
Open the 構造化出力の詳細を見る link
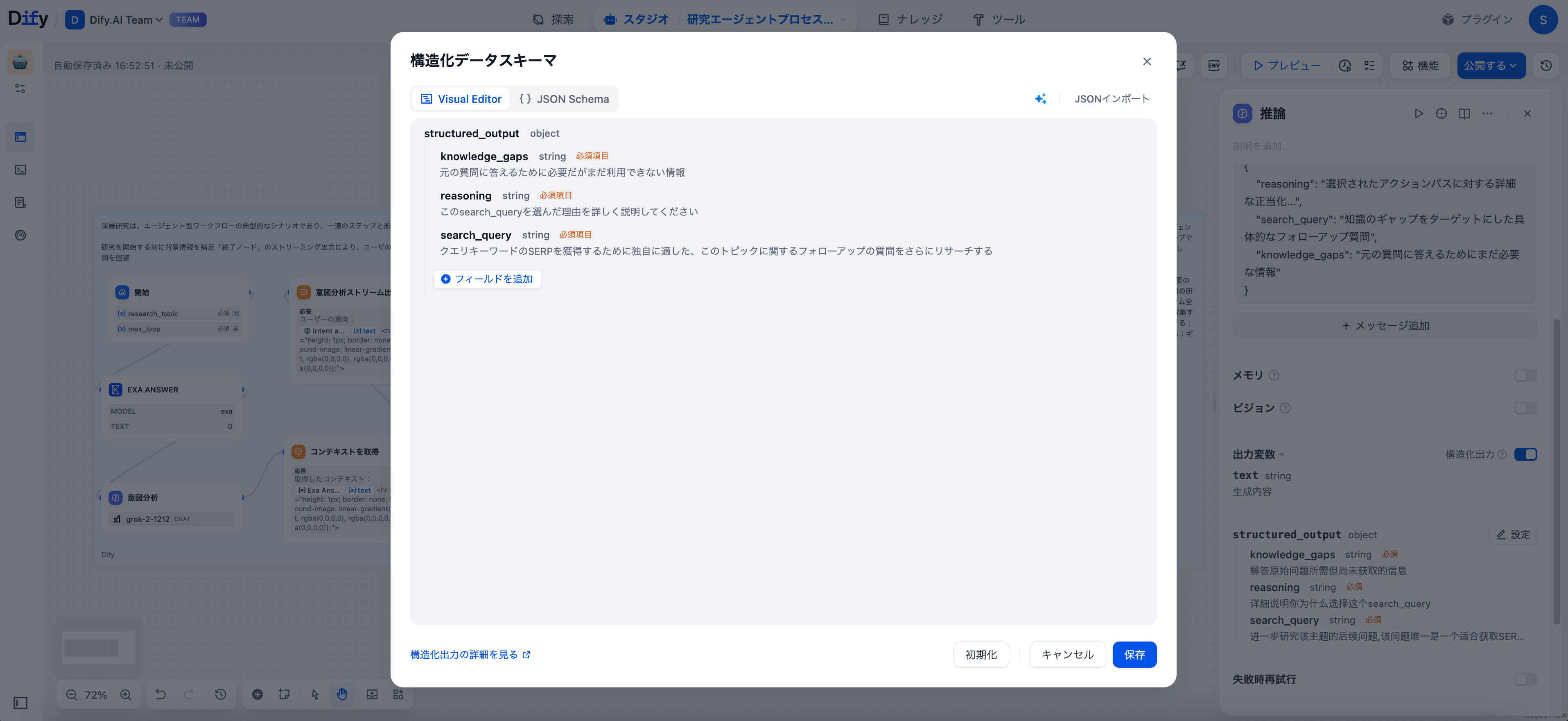pyautogui.click(x=470, y=655)
